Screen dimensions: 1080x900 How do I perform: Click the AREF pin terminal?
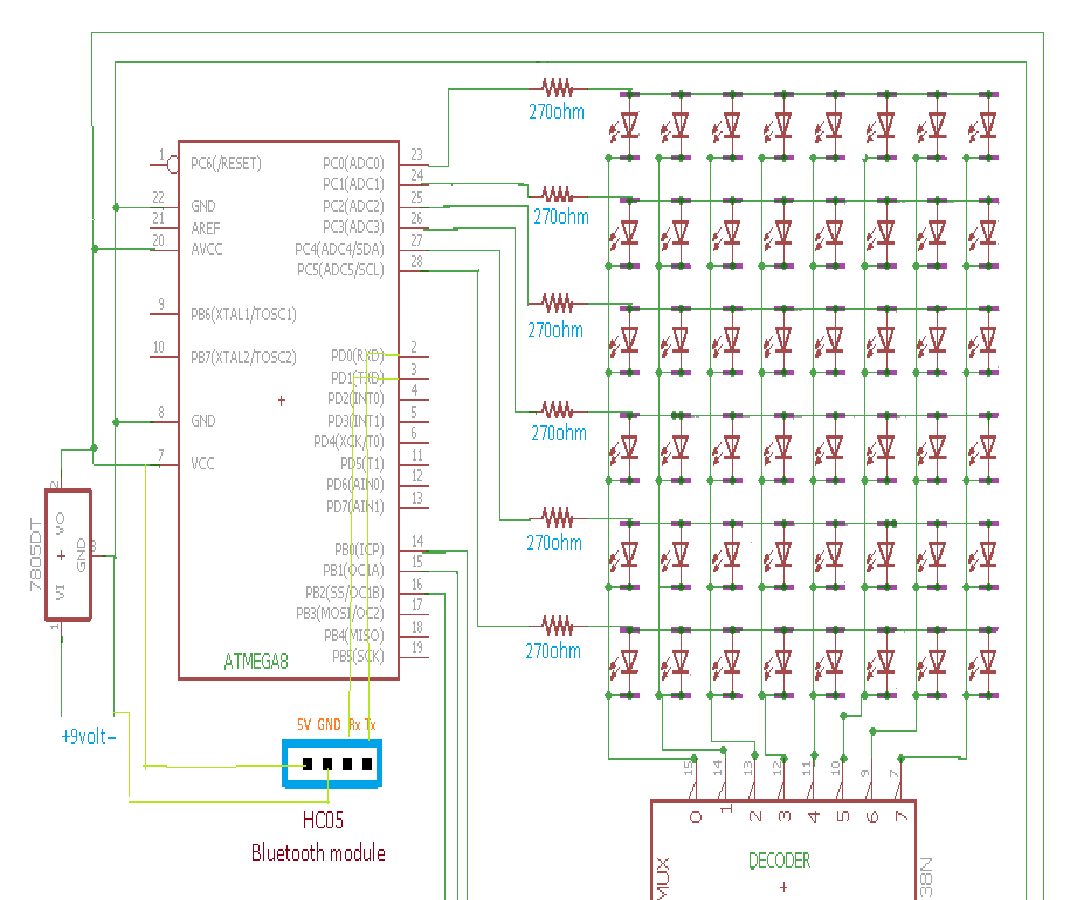coord(163,228)
